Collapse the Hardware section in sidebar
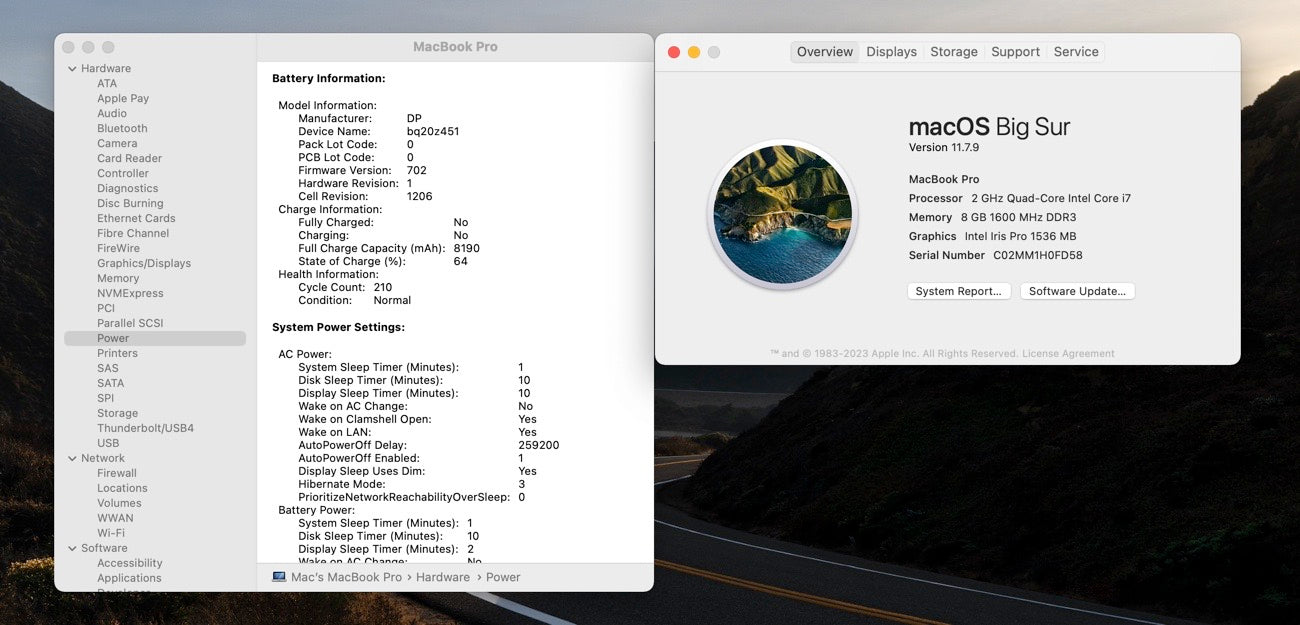The width and height of the screenshot is (1300, 625). click(72, 69)
